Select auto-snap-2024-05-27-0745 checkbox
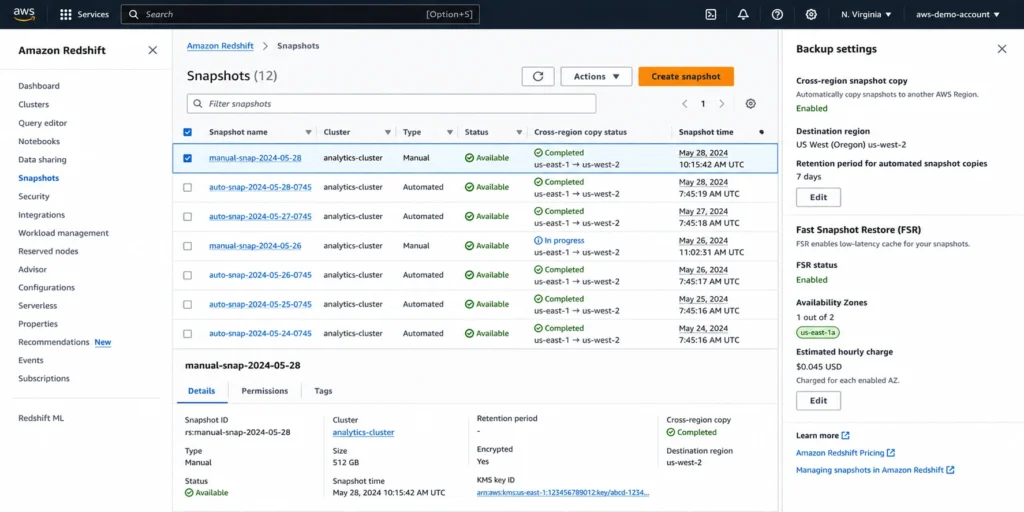1024x512 pixels. click(187, 217)
